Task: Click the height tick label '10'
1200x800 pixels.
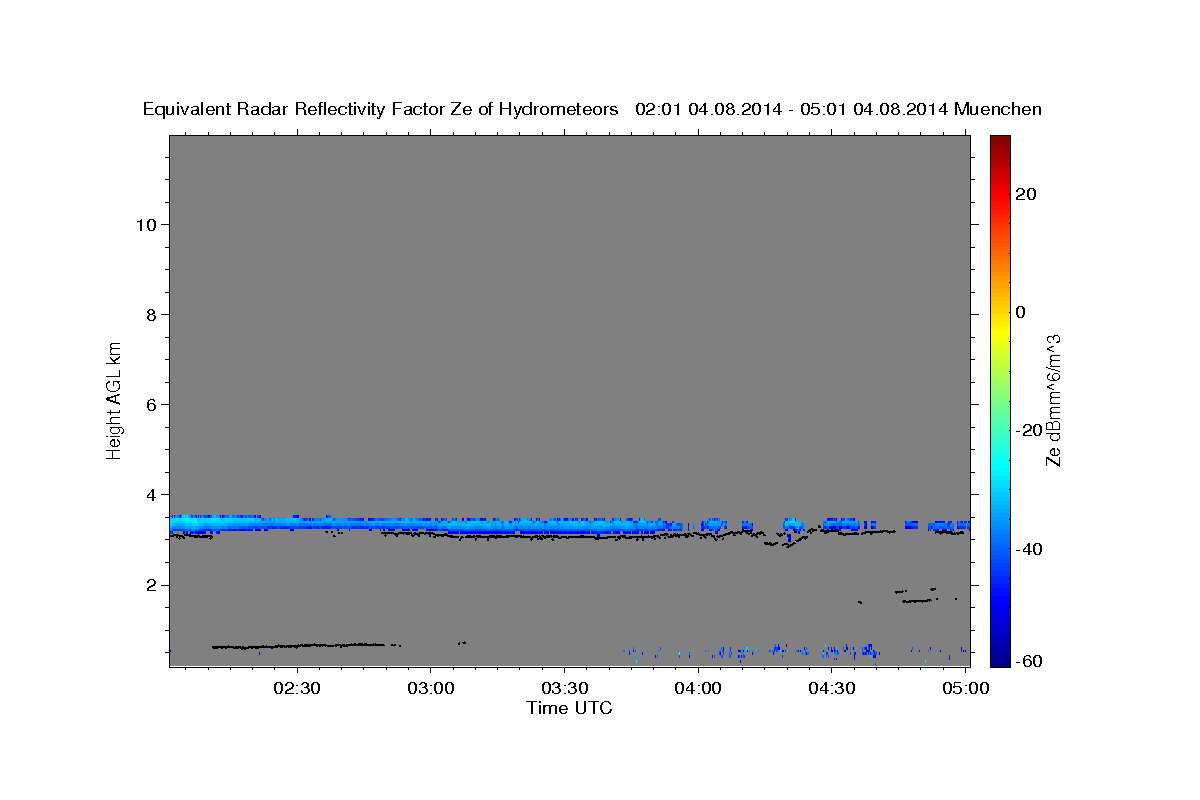Action: [146, 224]
